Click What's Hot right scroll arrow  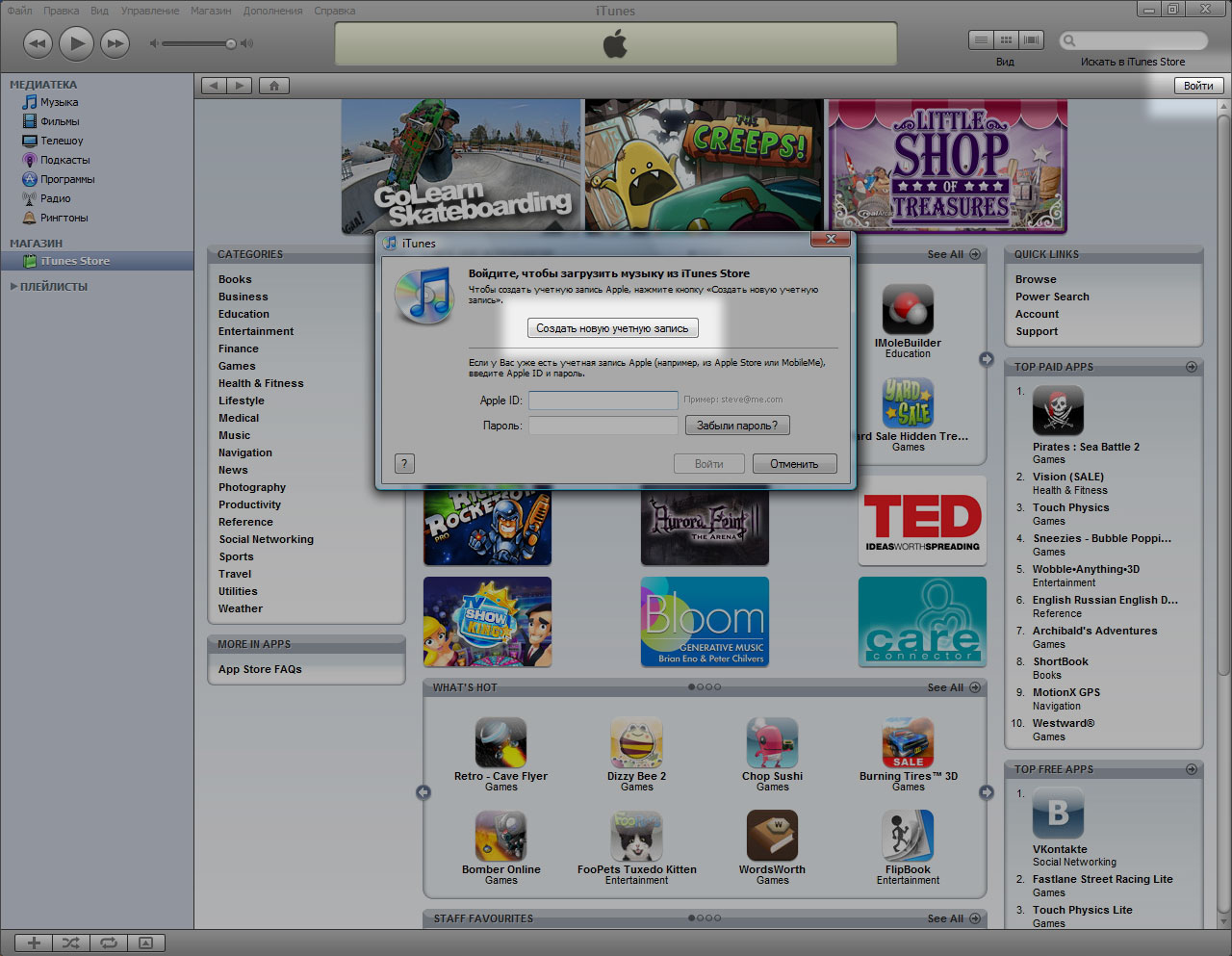[987, 792]
